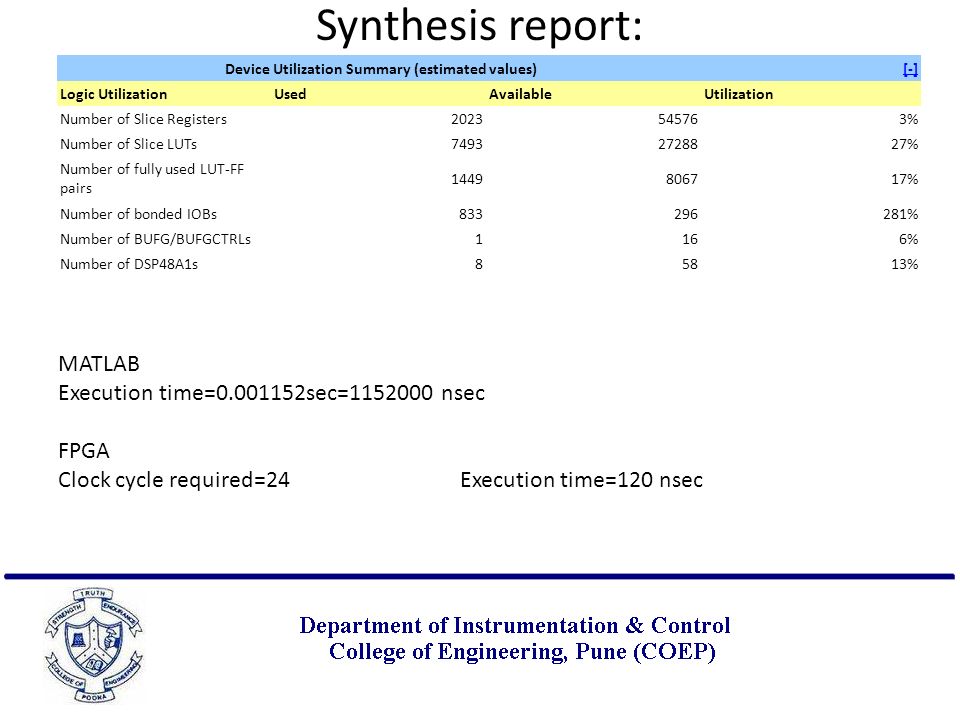Select 'Number of Slice Registers' row label
The width and height of the screenshot is (960, 720).
click(143, 119)
